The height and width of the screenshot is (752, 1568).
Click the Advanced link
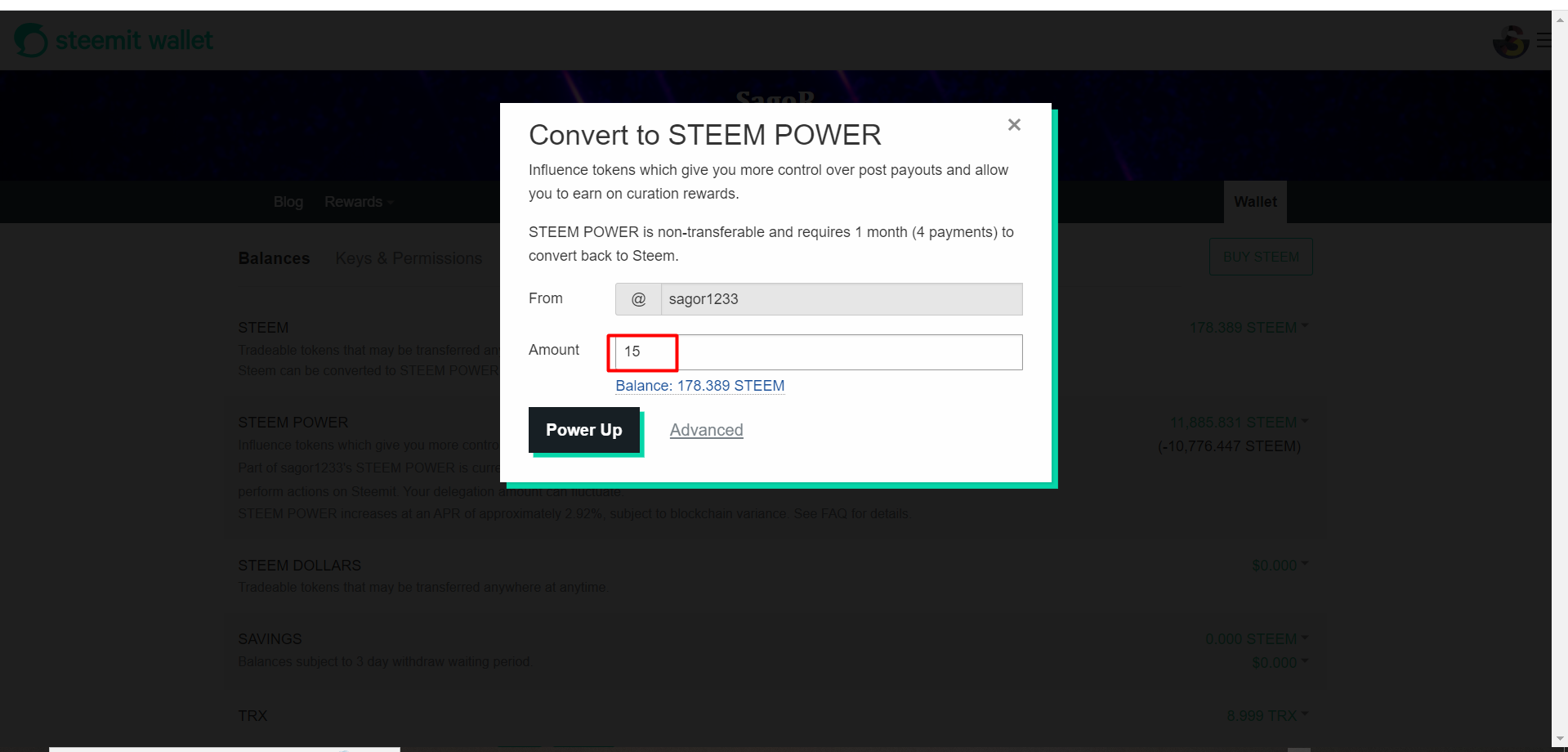706,430
